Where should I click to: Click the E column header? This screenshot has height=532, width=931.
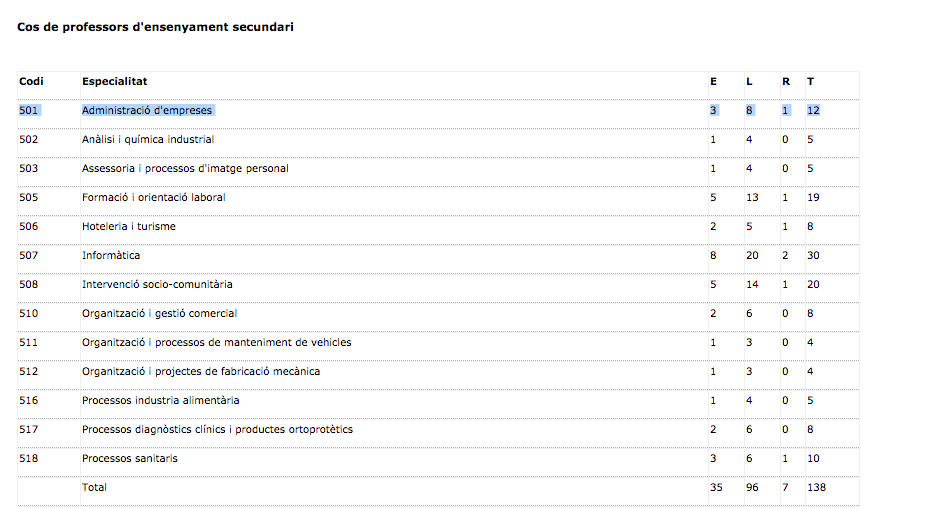click(x=713, y=81)
